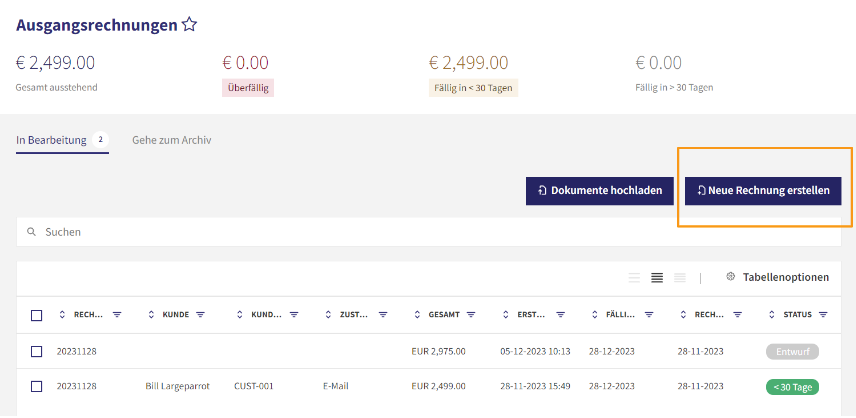Click the < 30 Tage status pill
This screenshot has width=856, height=418.
[792, 387]
